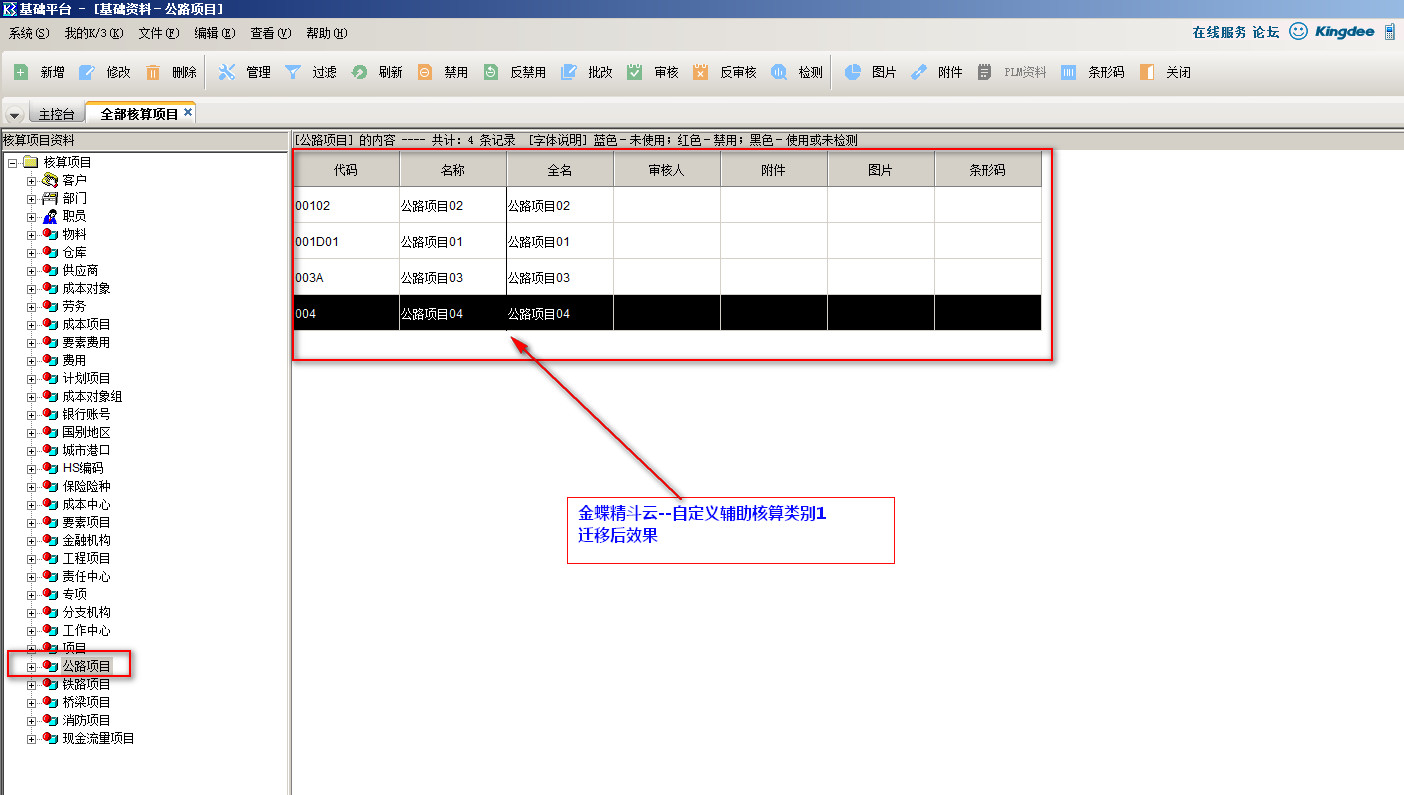The image size is (1404, 795).
Task: Click the 审核 (Audit) toolbar icon
Action: (x=635, y=72)
